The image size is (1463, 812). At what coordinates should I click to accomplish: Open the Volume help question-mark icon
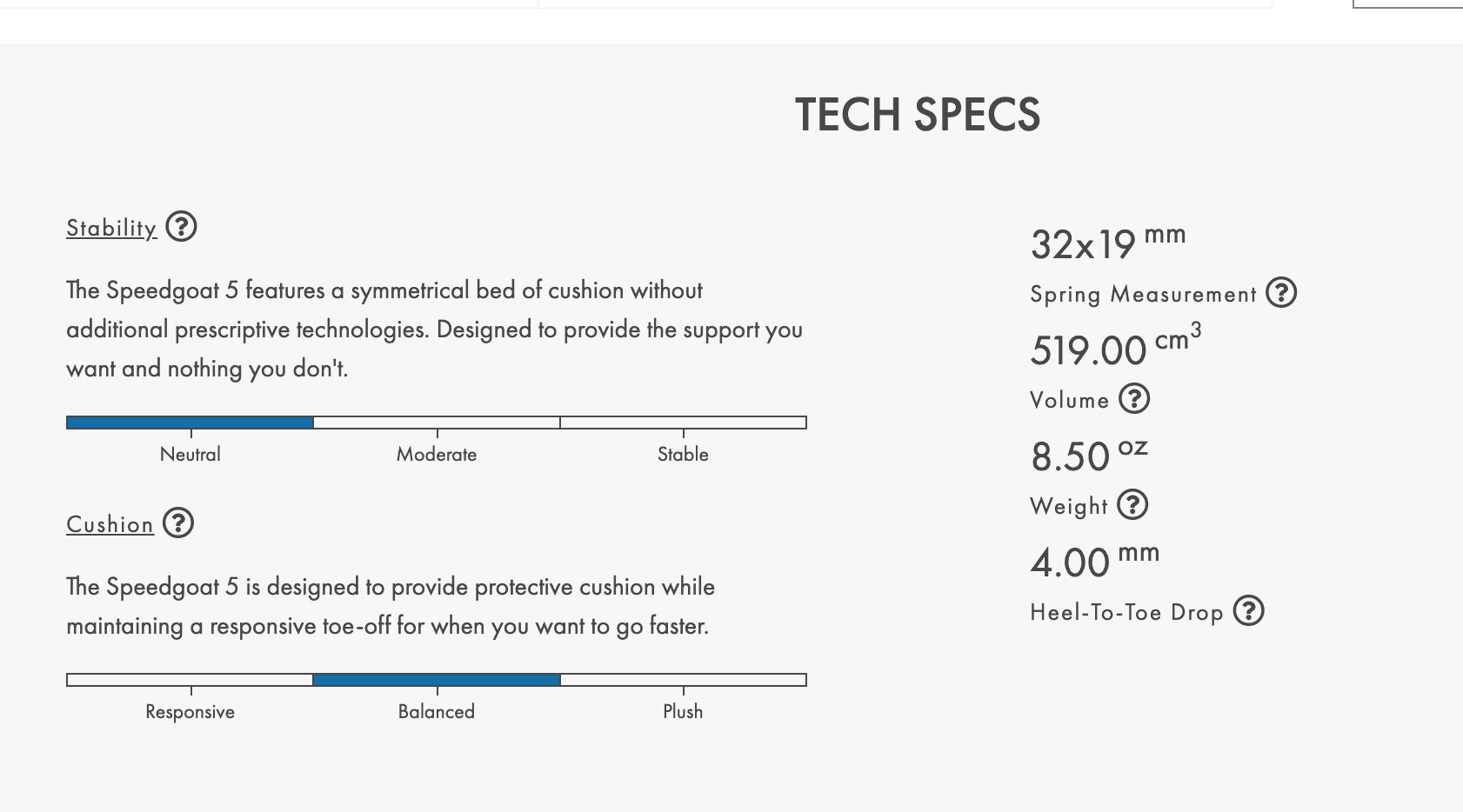[1134, 399]
